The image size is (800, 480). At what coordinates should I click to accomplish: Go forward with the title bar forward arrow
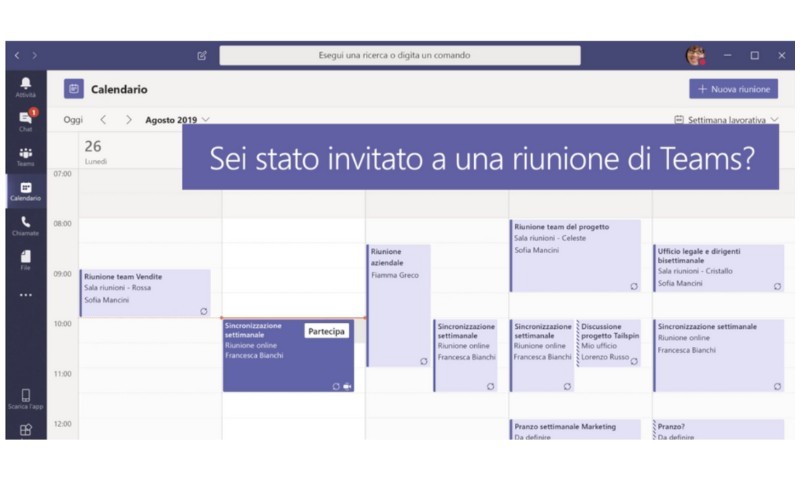pyautogui.click(x=35, y=55)
